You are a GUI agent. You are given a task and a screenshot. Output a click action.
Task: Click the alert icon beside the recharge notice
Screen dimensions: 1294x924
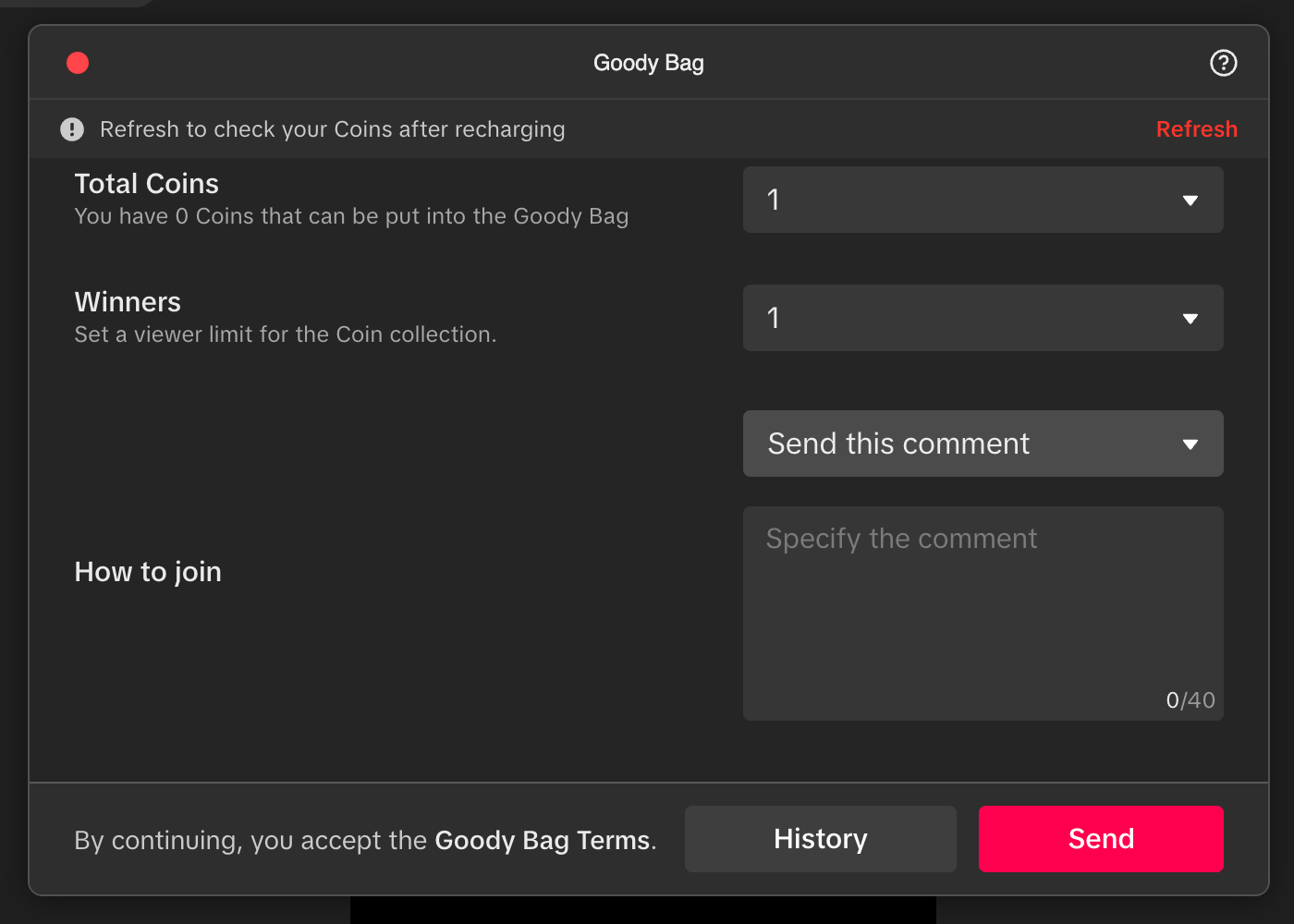click(x=72, y=129)
